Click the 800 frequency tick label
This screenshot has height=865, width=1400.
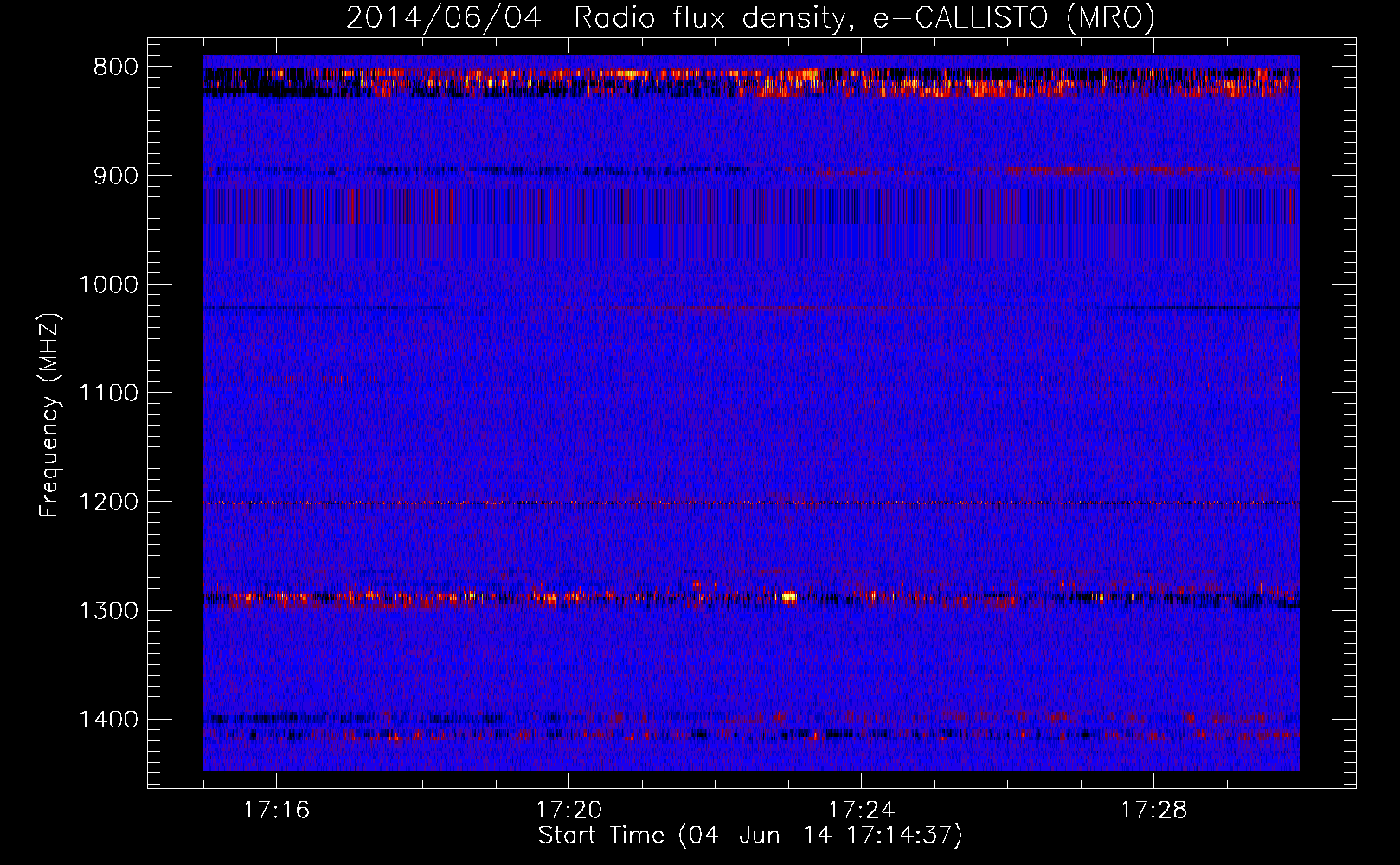coord(116,67)
